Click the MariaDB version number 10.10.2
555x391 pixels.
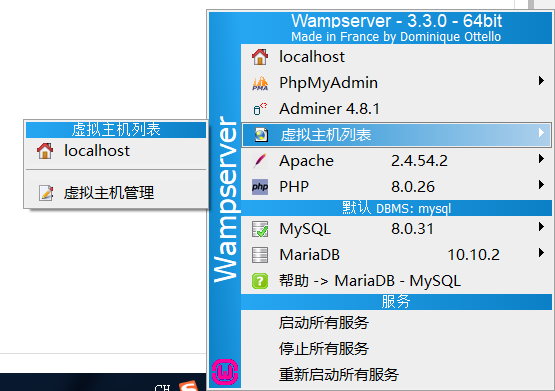tap(474, 255)
